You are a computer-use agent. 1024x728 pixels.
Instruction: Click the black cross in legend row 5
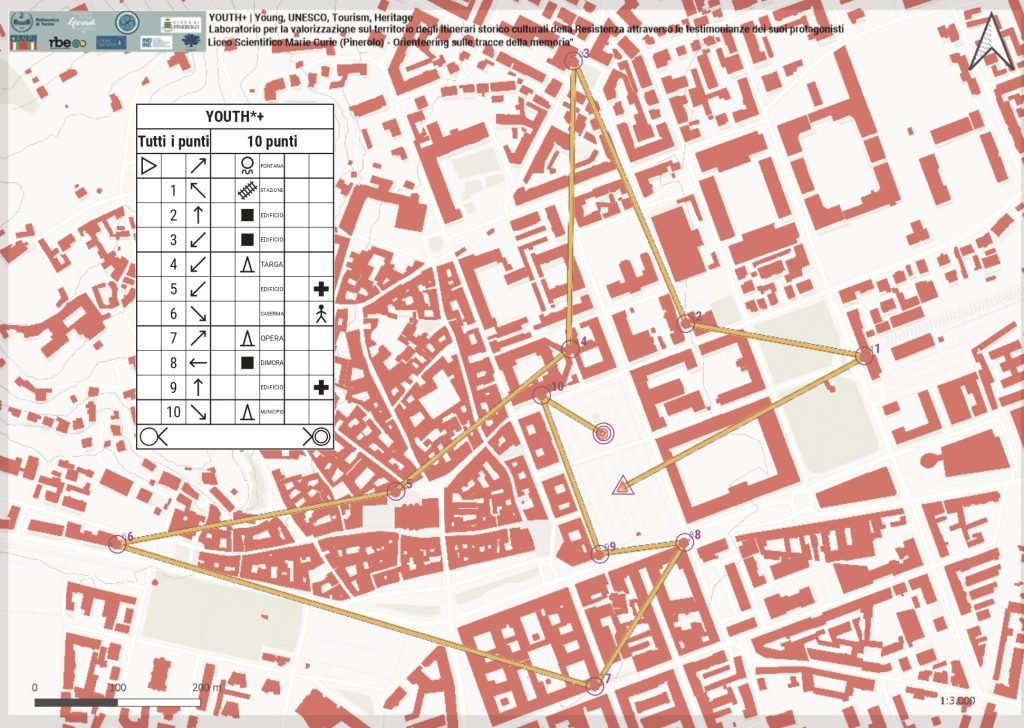tap(321, 289)
